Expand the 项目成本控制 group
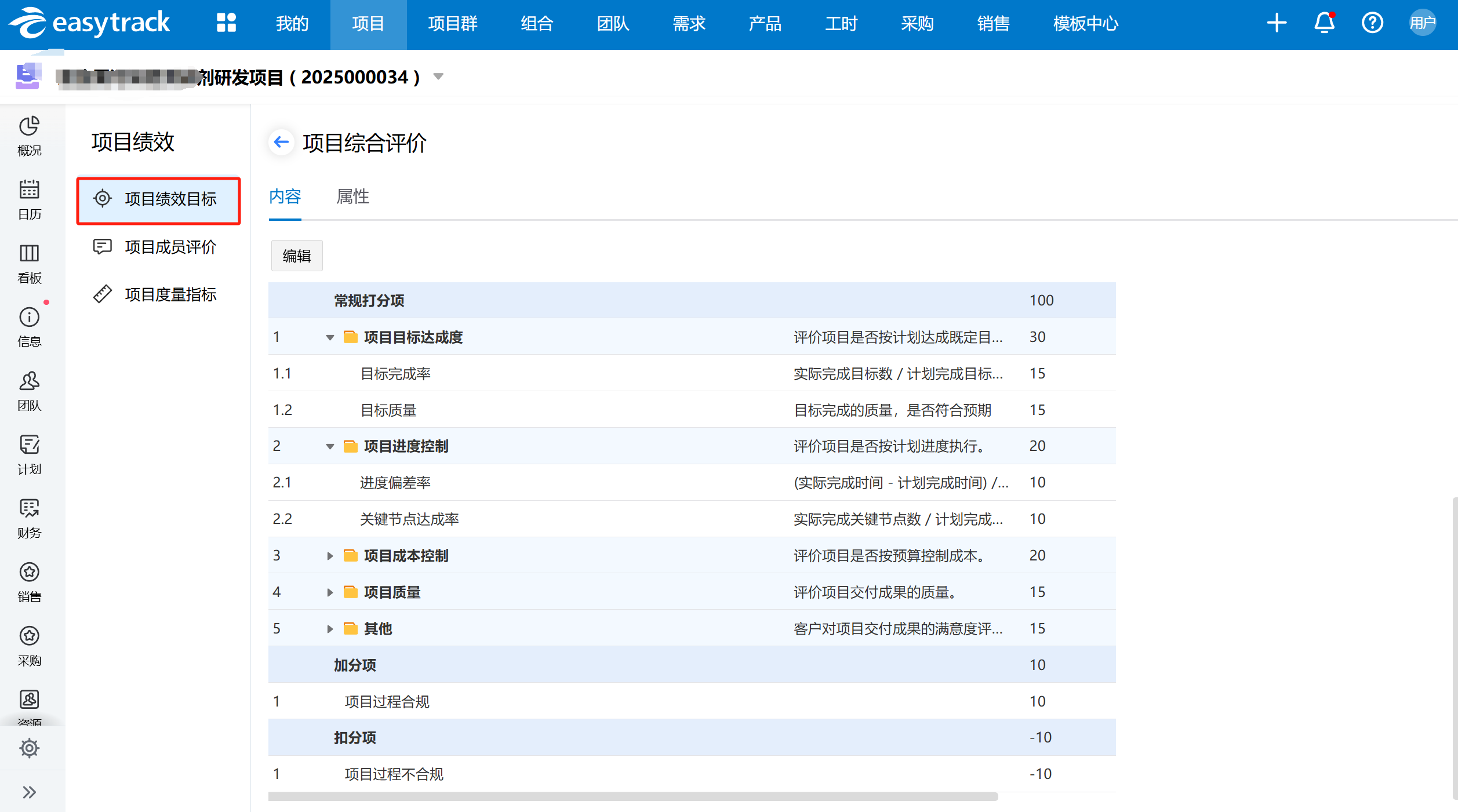1458x812 pixels. 330,556
